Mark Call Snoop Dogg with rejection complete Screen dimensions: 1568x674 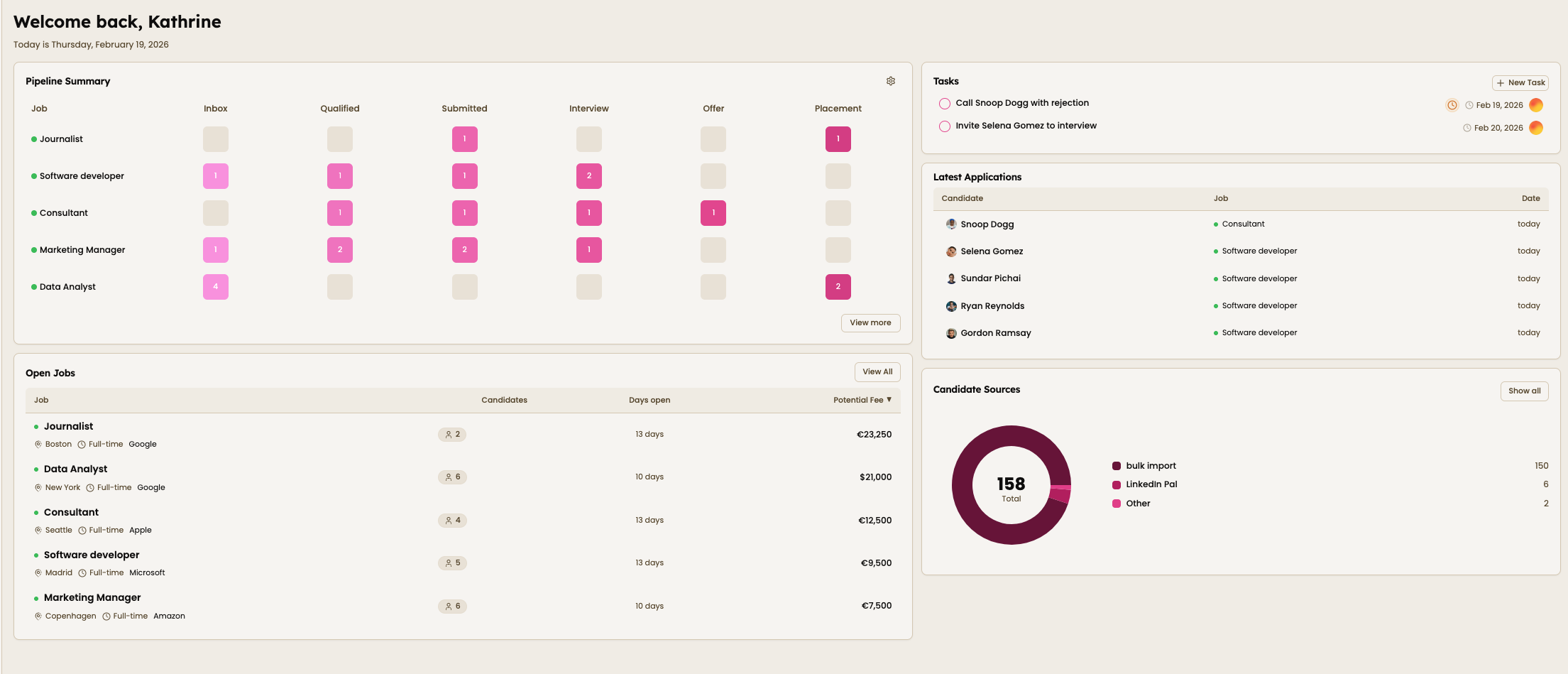tap(945, 104)
